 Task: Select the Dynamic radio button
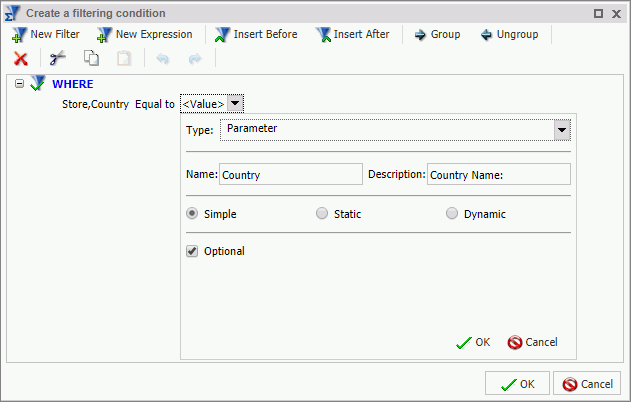pyautogui.click(x=452, y=213)
